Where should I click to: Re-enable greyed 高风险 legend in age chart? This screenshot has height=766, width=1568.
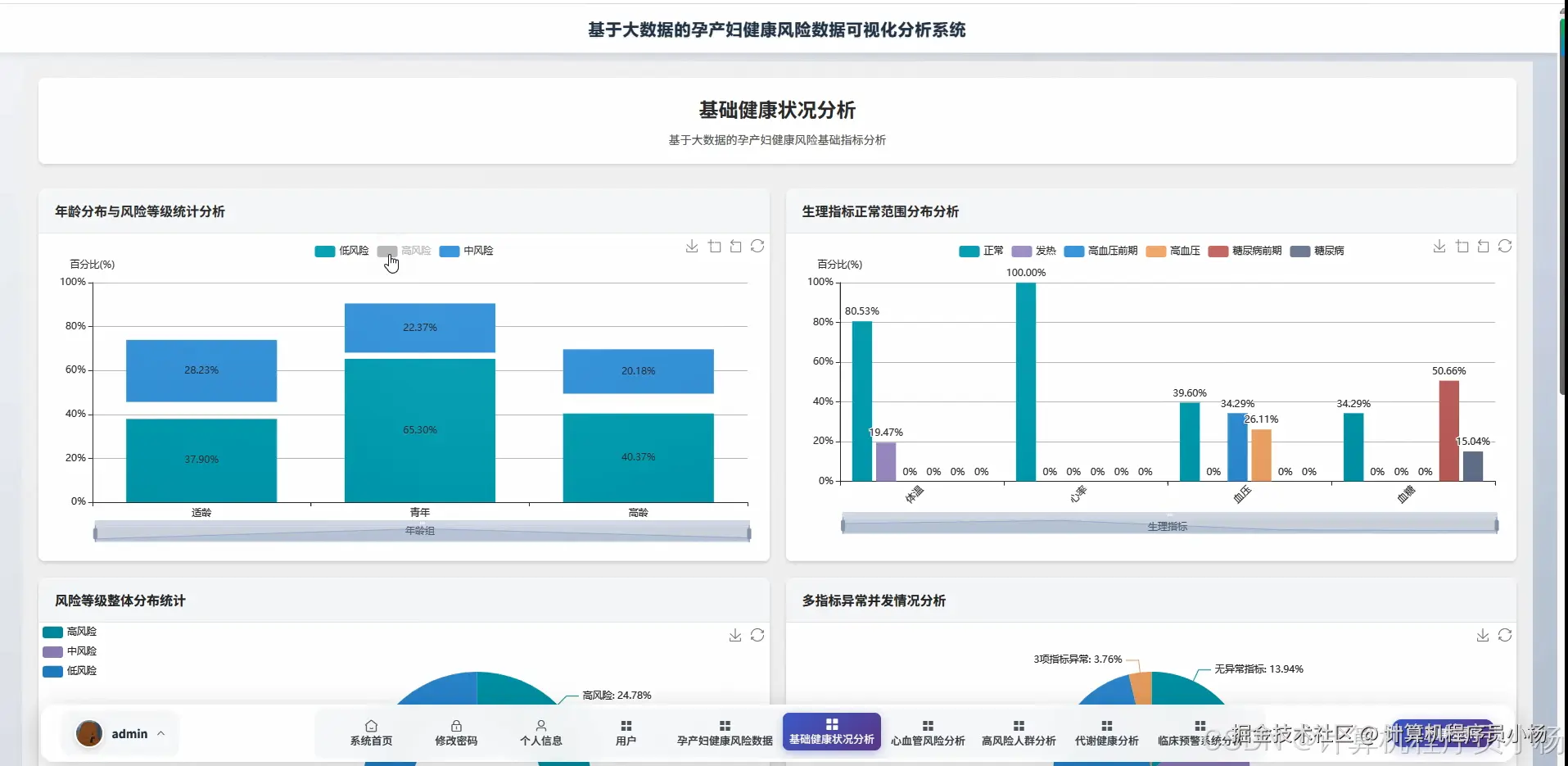(x=404, y=251)
